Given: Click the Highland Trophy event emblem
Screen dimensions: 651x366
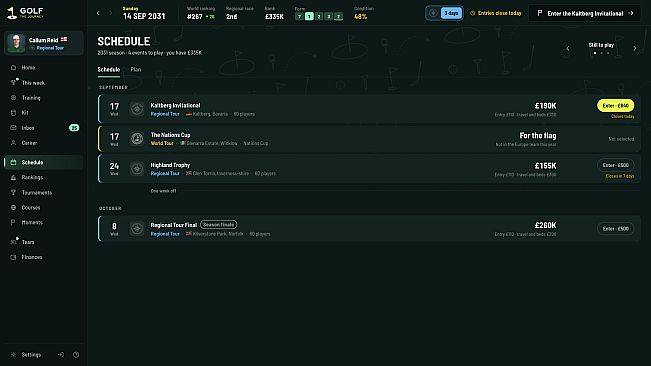Looking at the screenshot, I should coord(137,168).
